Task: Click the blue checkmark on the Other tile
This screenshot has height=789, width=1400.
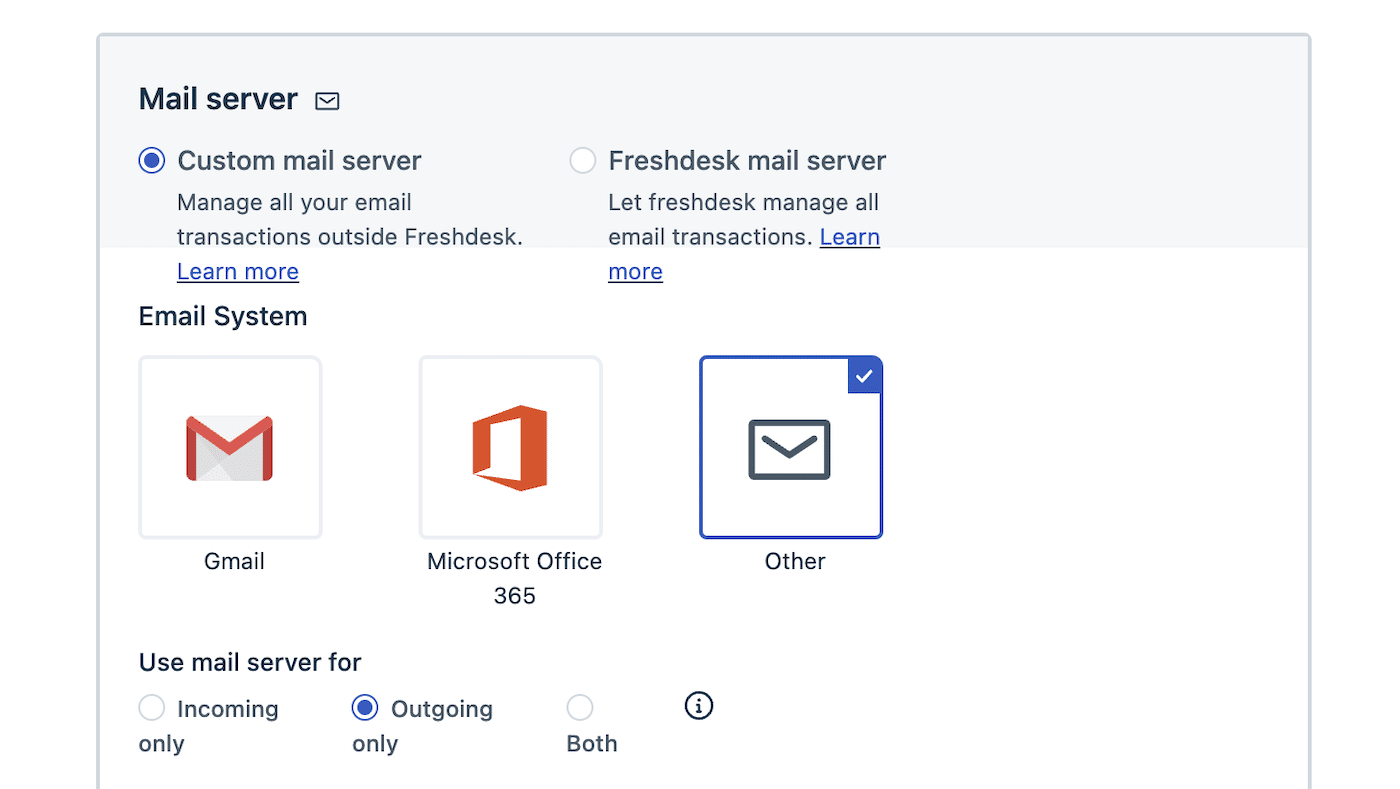Action: [864, 375]
